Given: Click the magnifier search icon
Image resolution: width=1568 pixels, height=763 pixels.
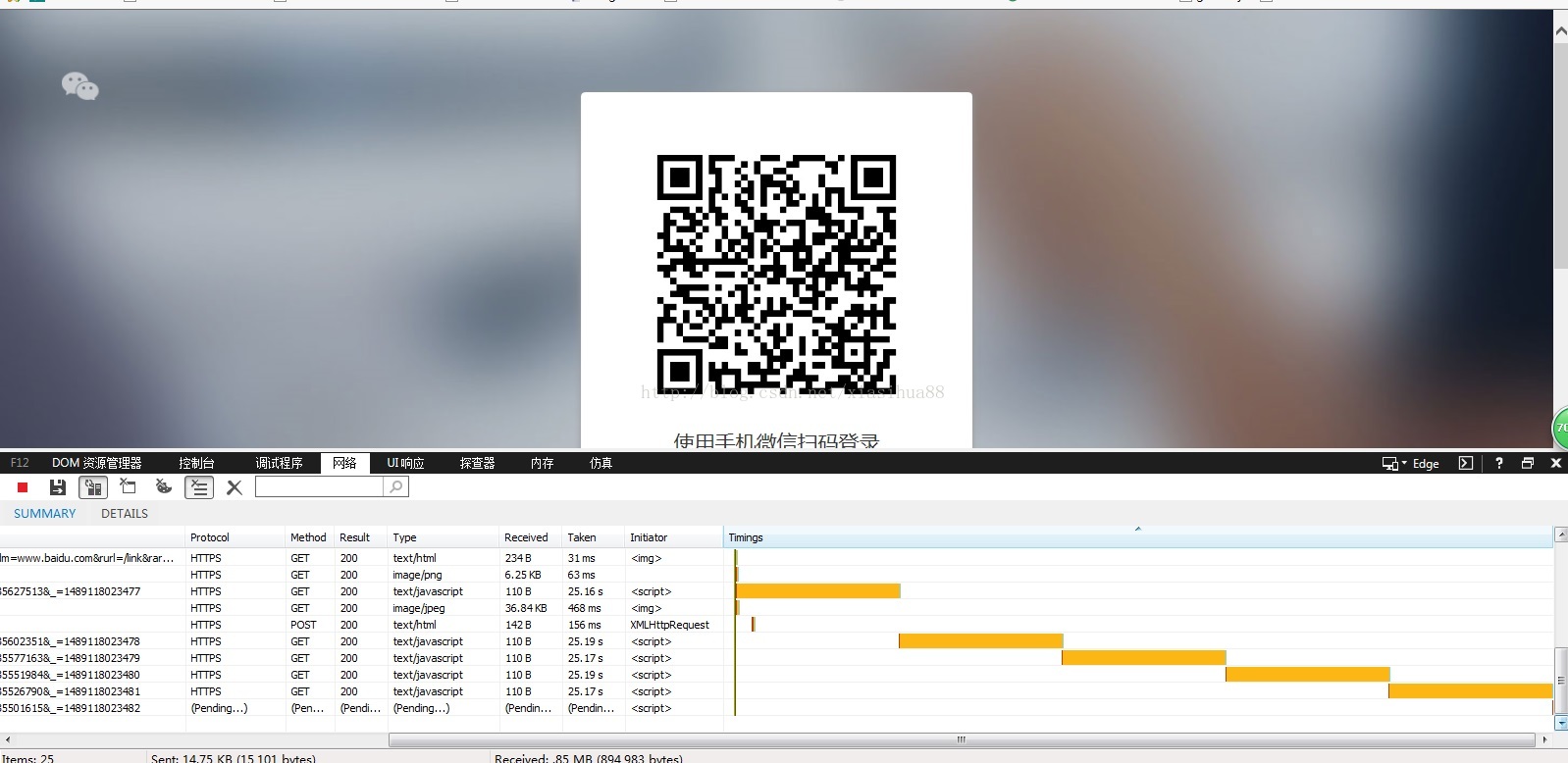Looking at the screenshot, I should click(x=395, y=486).
